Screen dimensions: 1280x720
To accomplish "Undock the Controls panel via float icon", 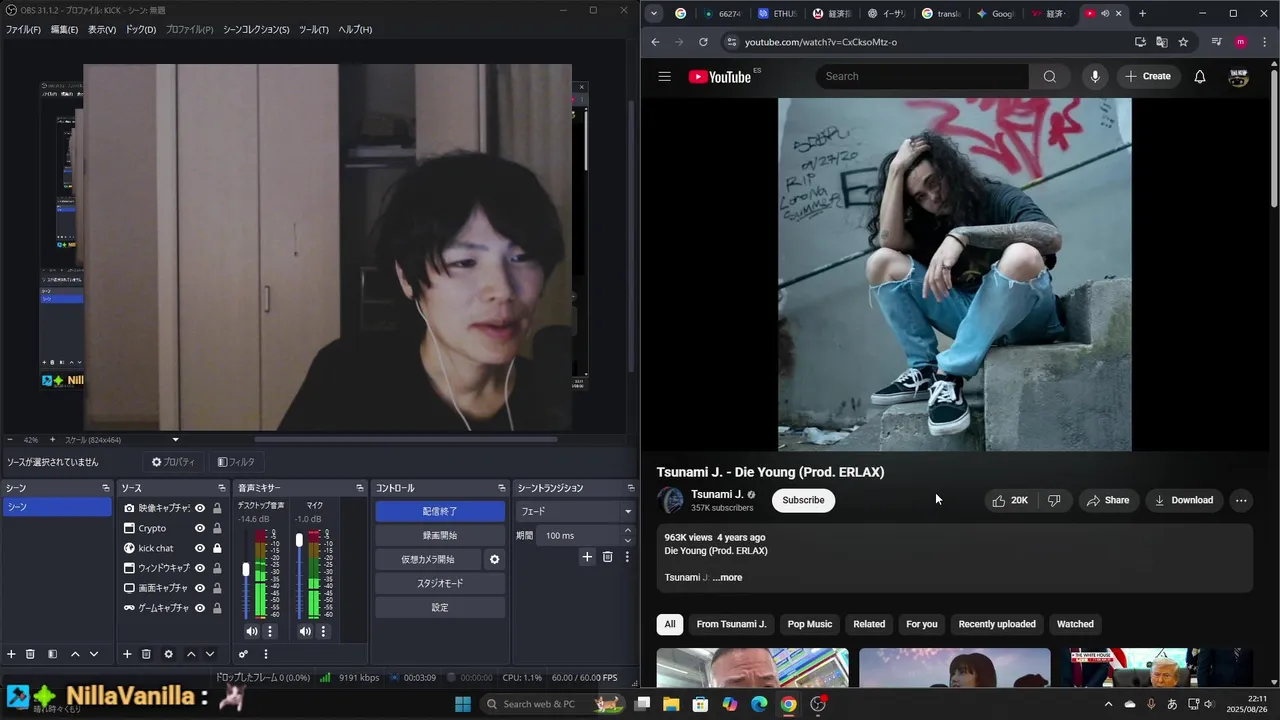I will pyautogui.click(x=502, y=488).
